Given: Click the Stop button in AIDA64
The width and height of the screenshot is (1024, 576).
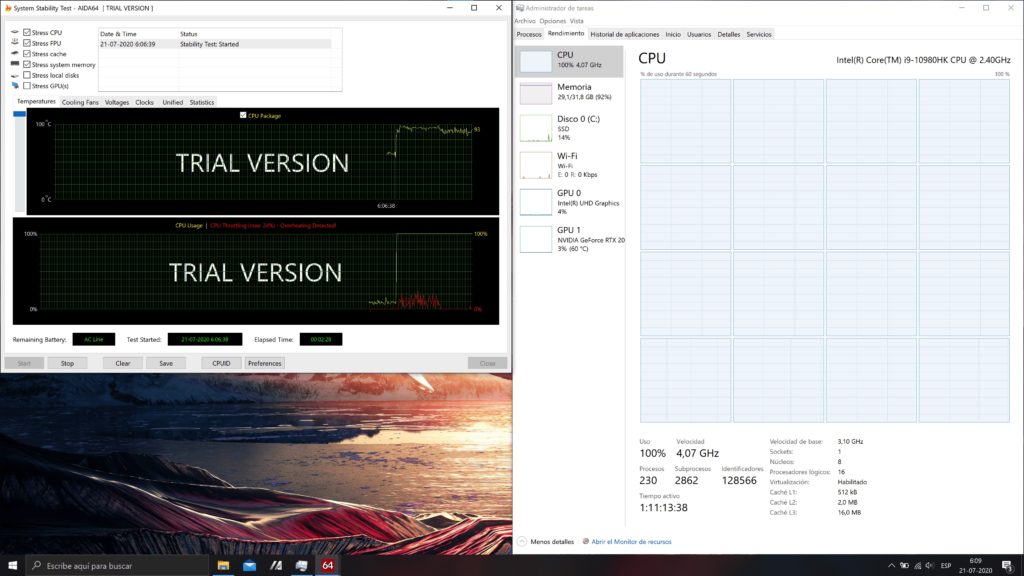Looking at the screenshot, I should 67,363.
